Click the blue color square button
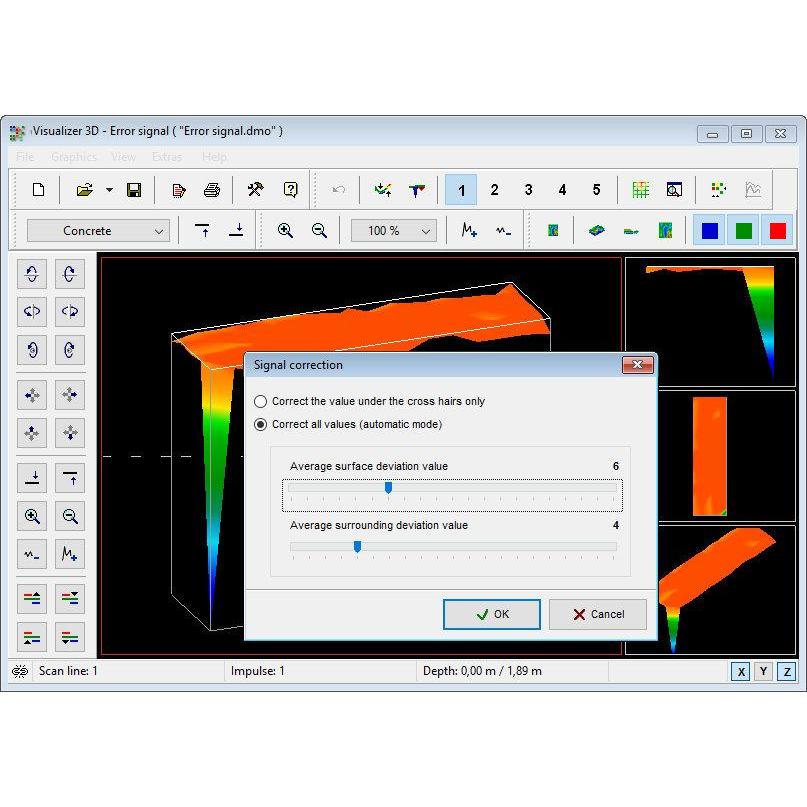 710,231
